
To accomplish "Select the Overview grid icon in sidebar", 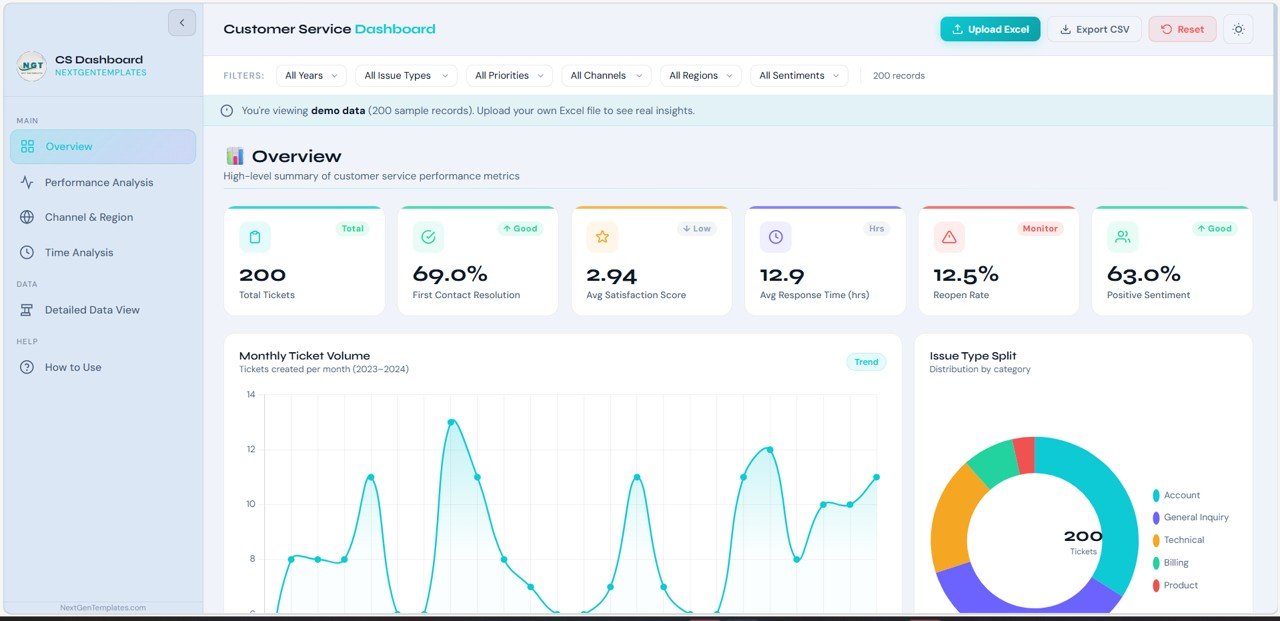I will (26, 146).
